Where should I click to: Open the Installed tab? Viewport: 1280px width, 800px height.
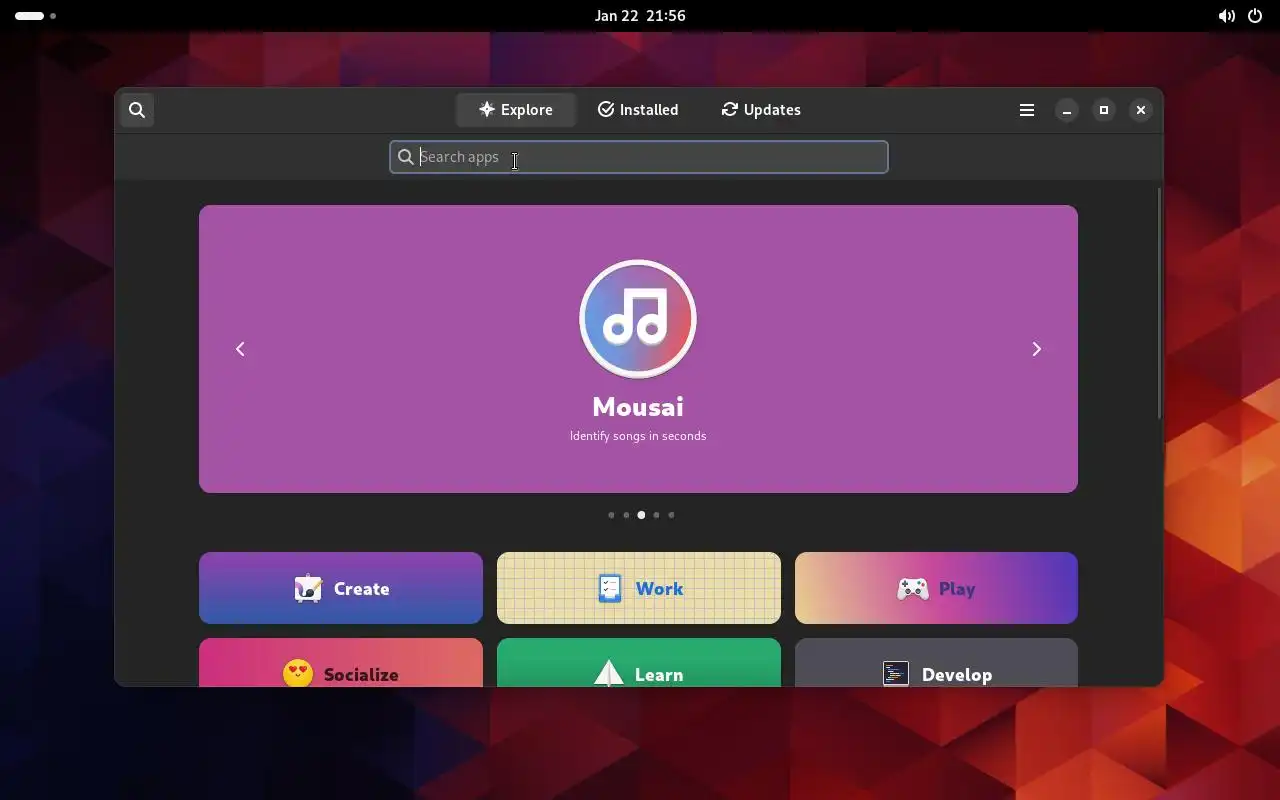pos(638,110)
